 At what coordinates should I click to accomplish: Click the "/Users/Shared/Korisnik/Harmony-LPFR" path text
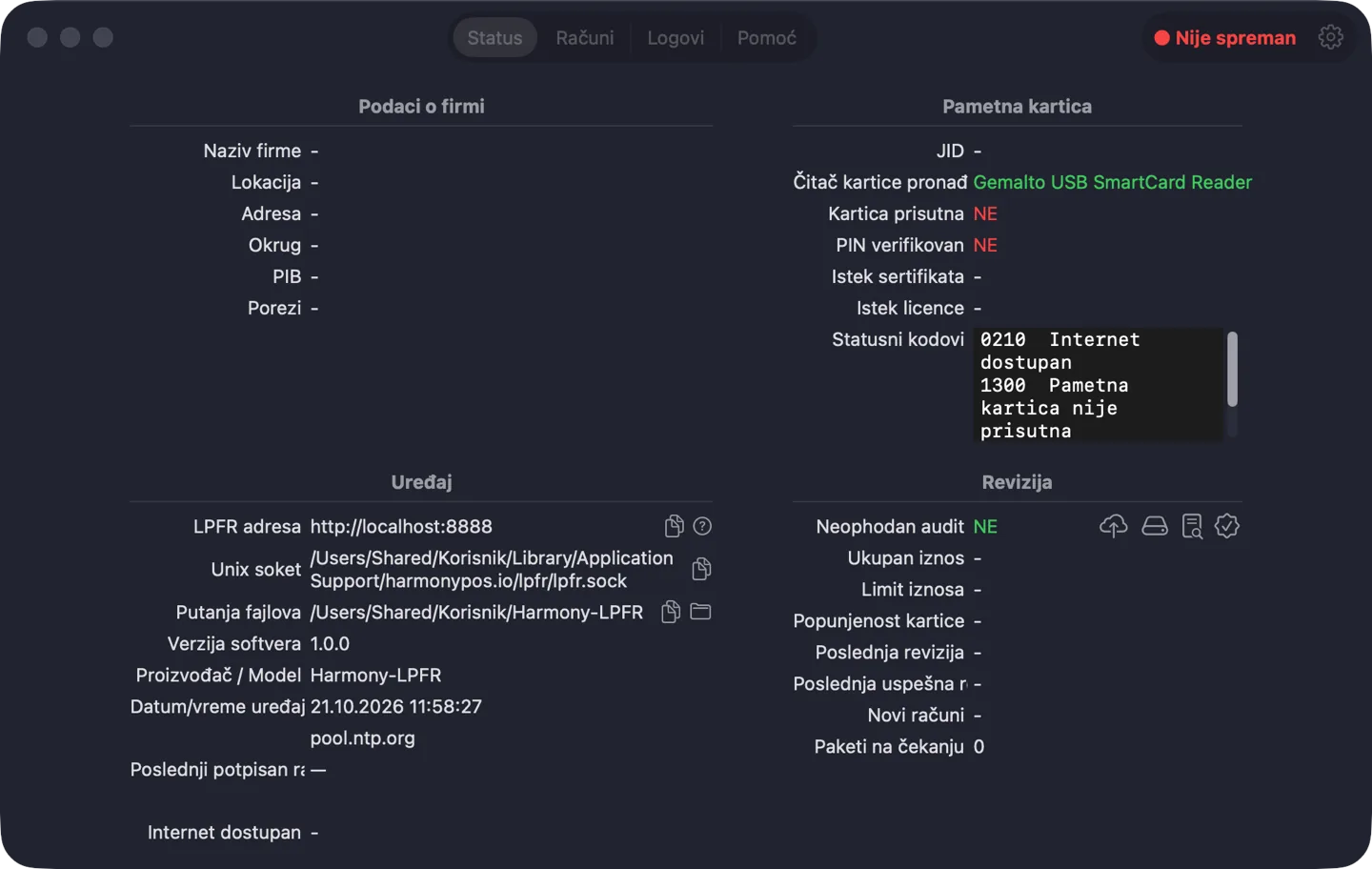point(476,613)
